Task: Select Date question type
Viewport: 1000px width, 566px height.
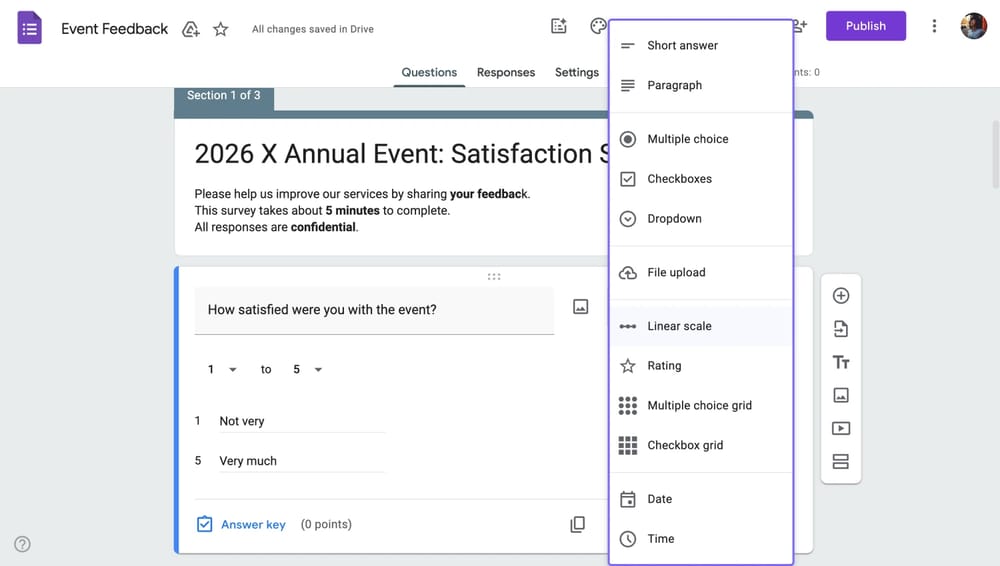Action: [x=701, y=499]
